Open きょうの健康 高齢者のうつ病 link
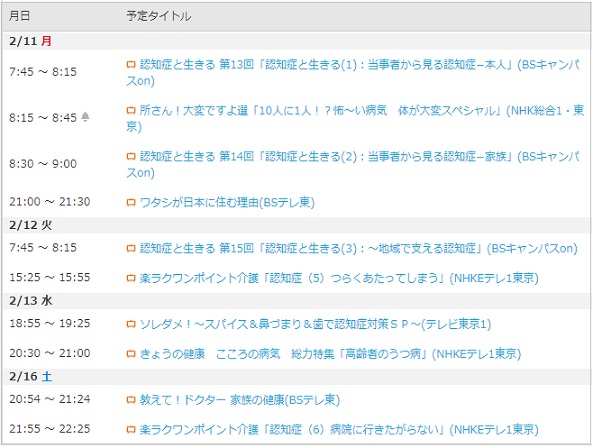593x448 pixels. (331, 354)
